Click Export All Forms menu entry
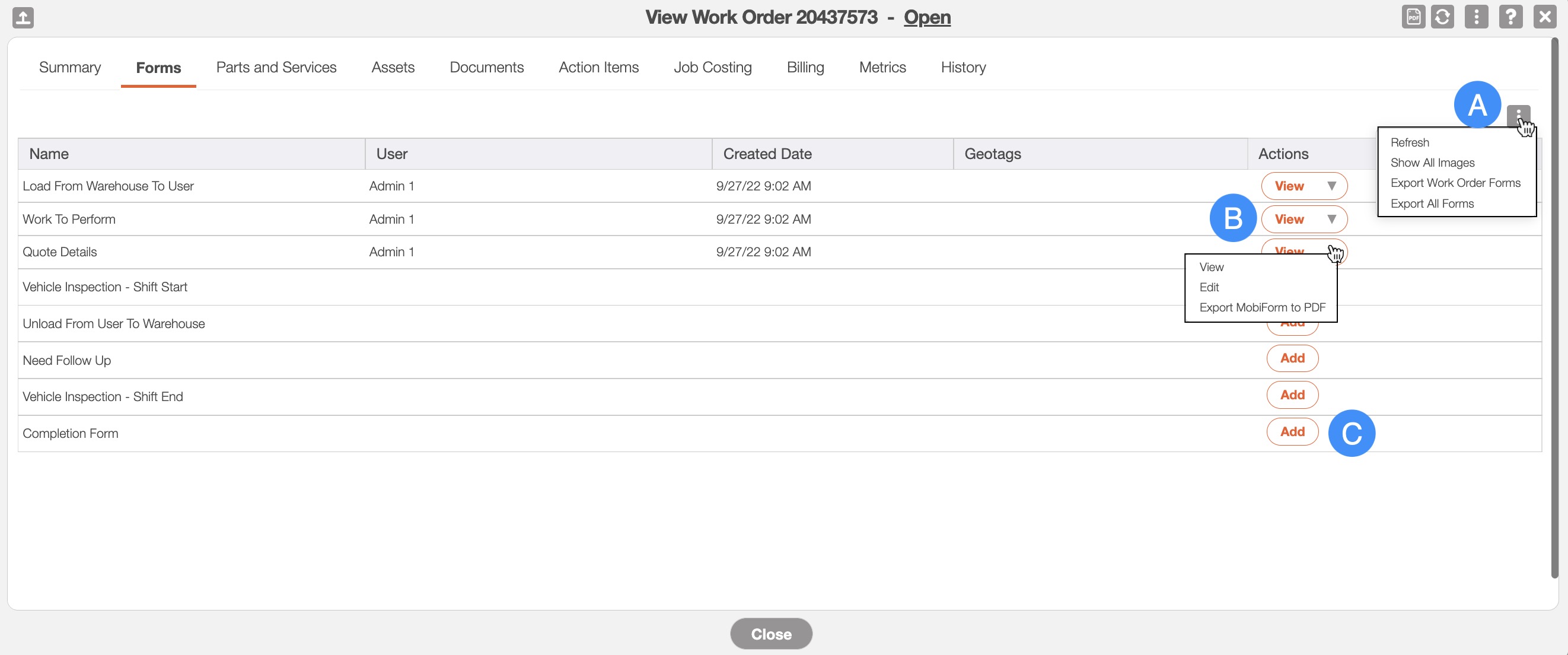This screenshot has width=1568, height=655. tap(1432, 204)
